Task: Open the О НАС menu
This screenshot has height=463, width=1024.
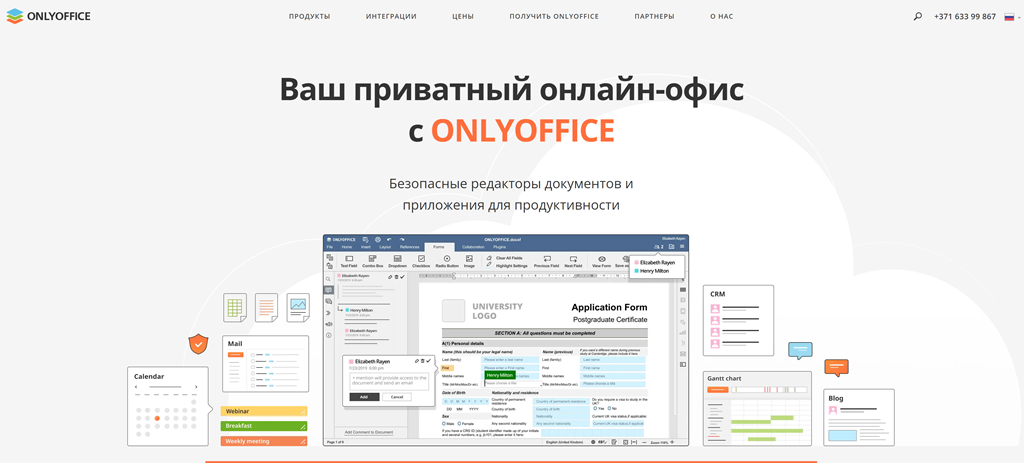Action: pyautogui.click(x=722, y=16)
